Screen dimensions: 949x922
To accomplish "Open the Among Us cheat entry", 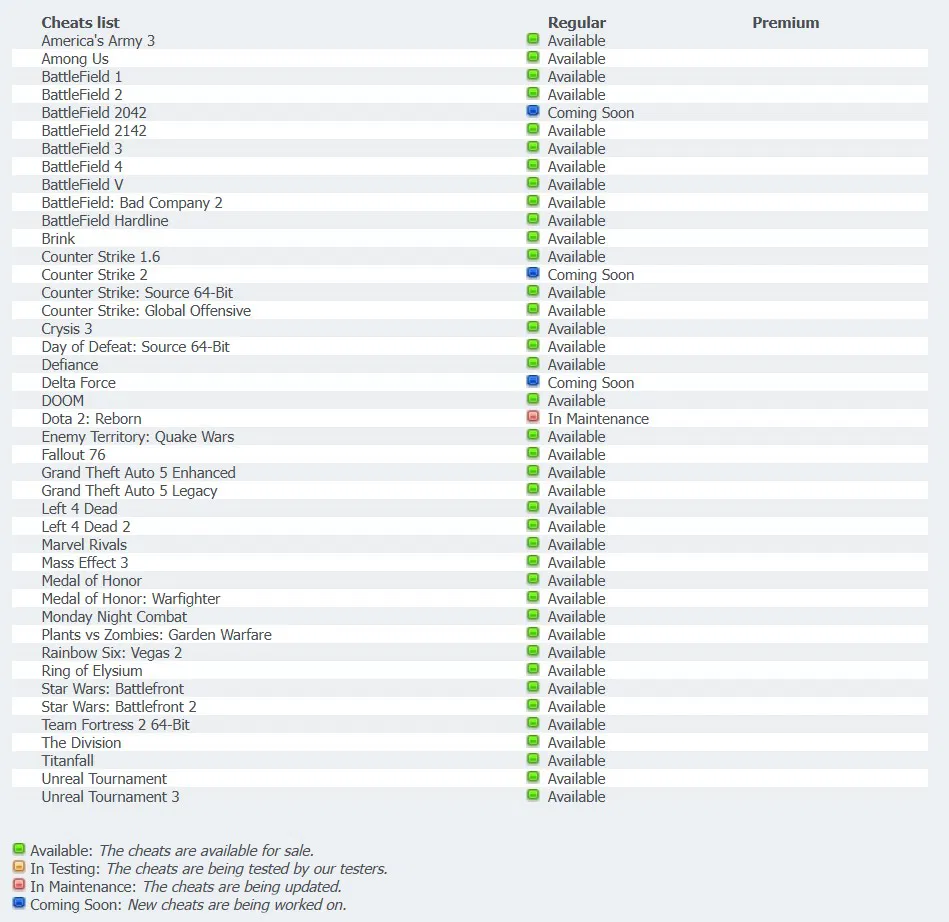I will pyautogui.click(x=75, y=59).
